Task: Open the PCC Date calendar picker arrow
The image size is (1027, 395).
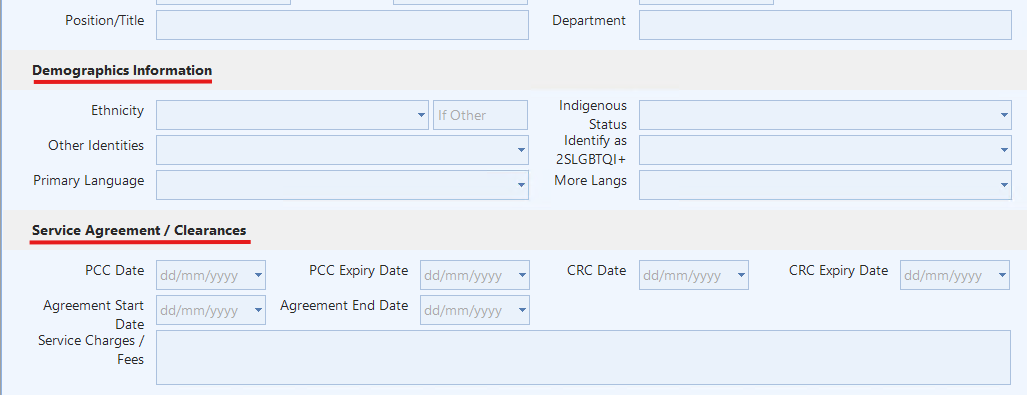Action: coord(258,275)
